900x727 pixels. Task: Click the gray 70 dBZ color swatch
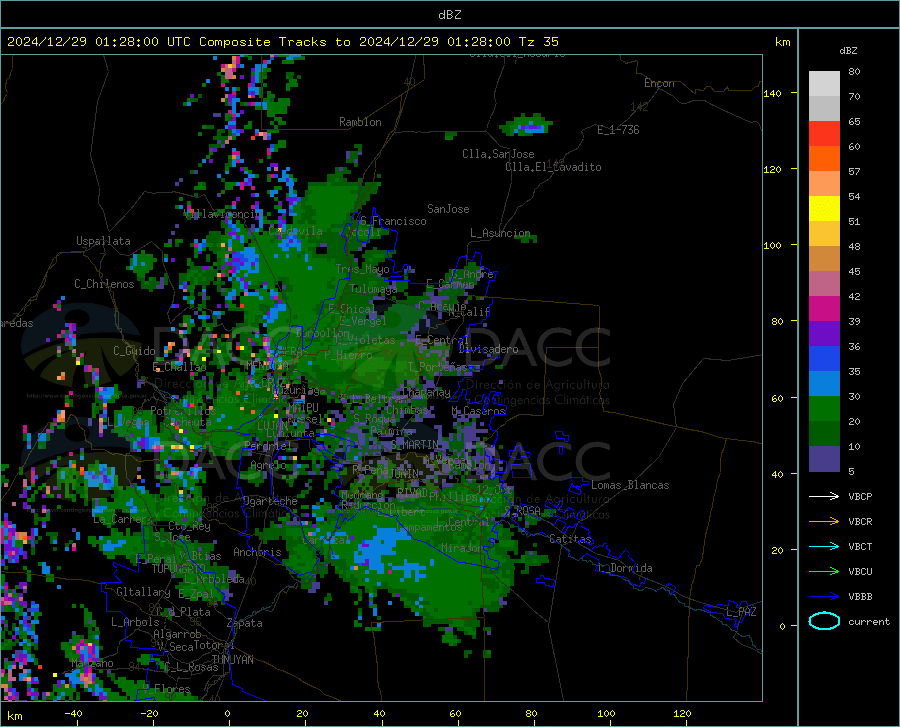[x=824, y=108]
